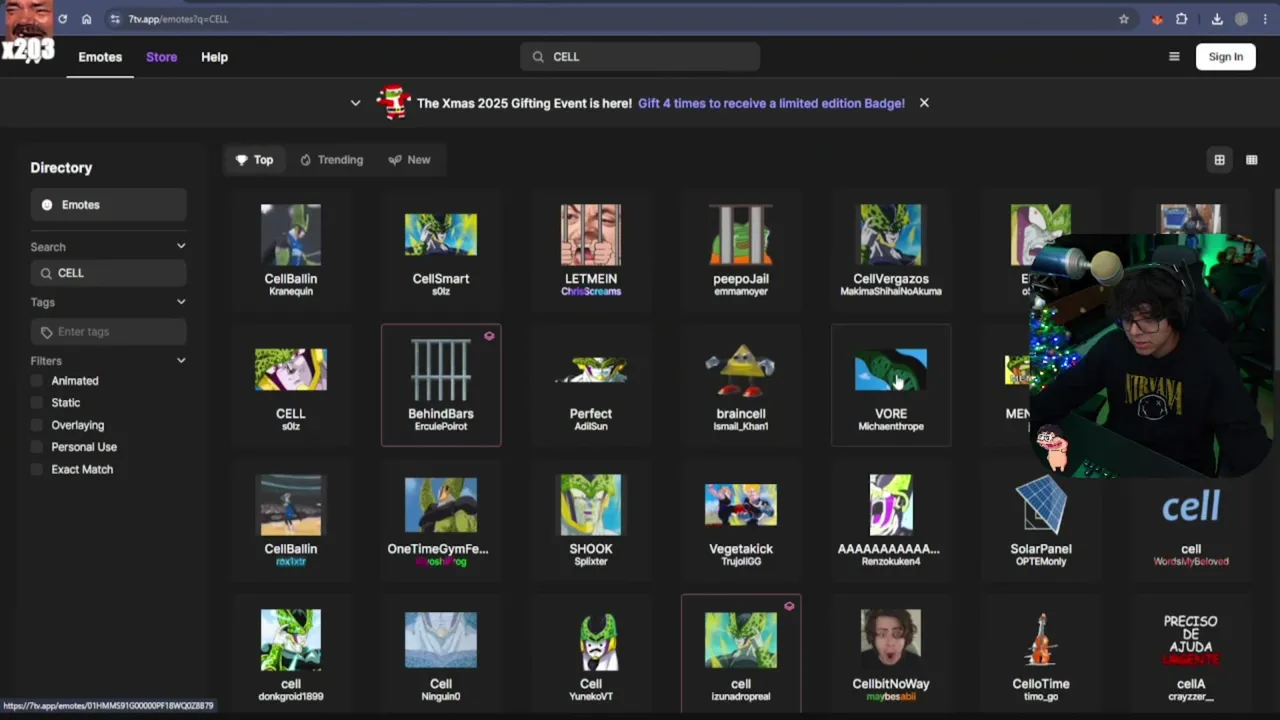The image size is (1280, 720).
Task: Focus the top search field containing CELL
Action: 640,57
